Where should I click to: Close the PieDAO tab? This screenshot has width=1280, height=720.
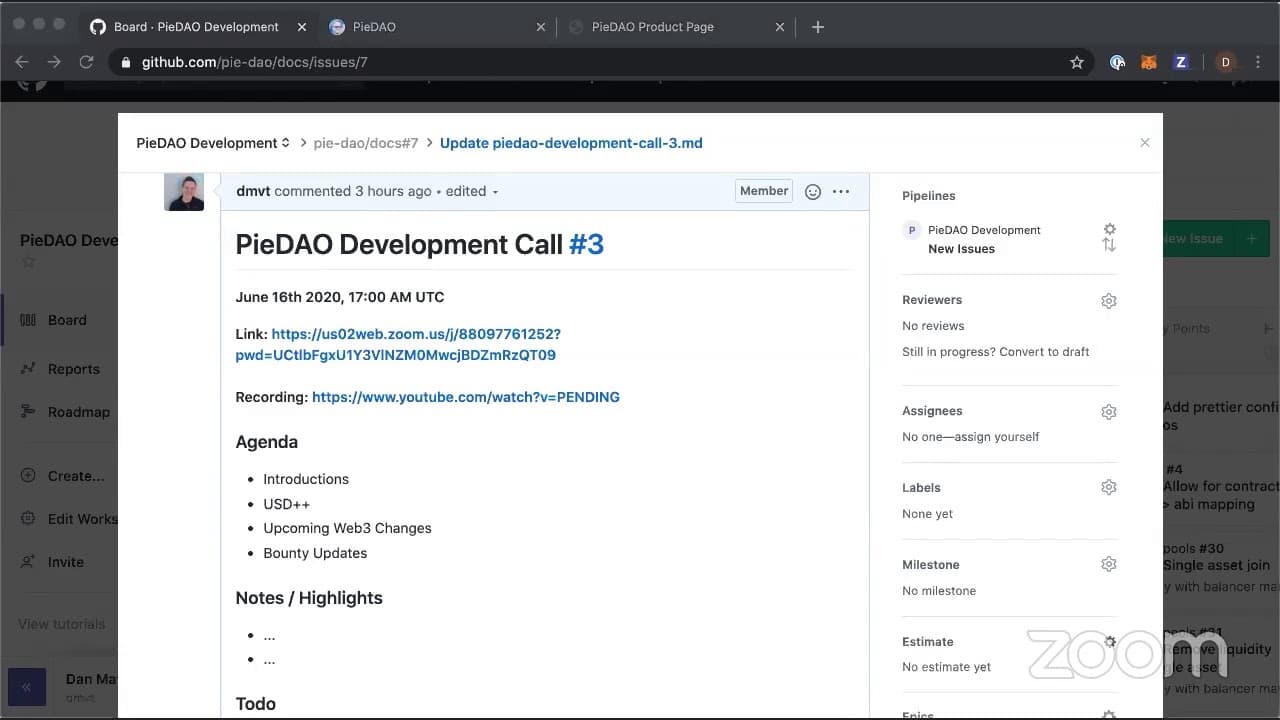(x=541, y=27)
